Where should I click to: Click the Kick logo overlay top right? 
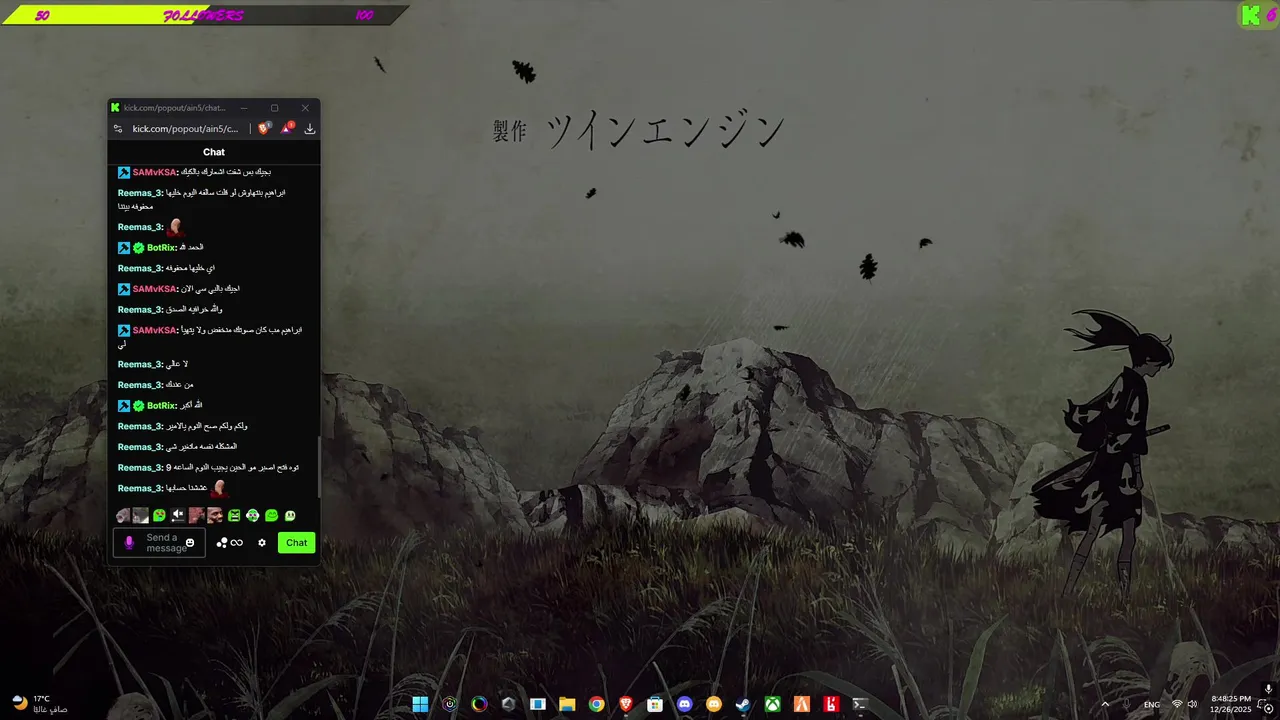click(x=1251, y=15)
